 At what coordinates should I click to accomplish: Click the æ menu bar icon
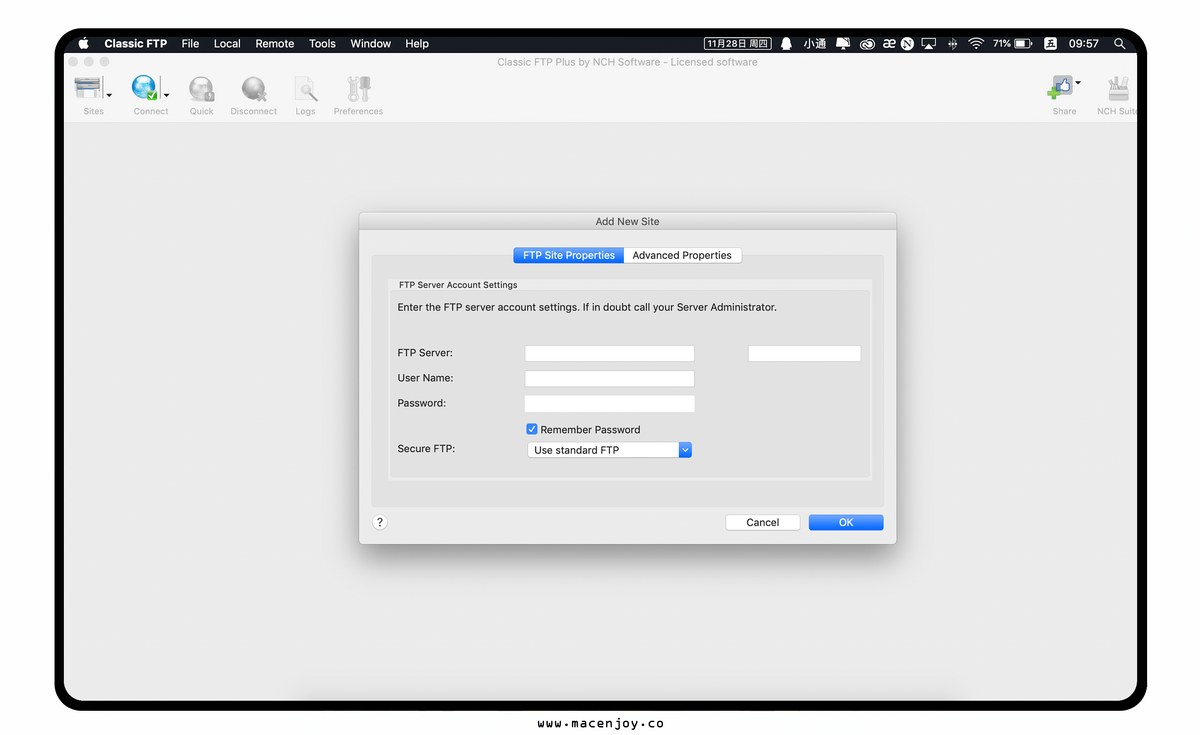coord(889,44)
